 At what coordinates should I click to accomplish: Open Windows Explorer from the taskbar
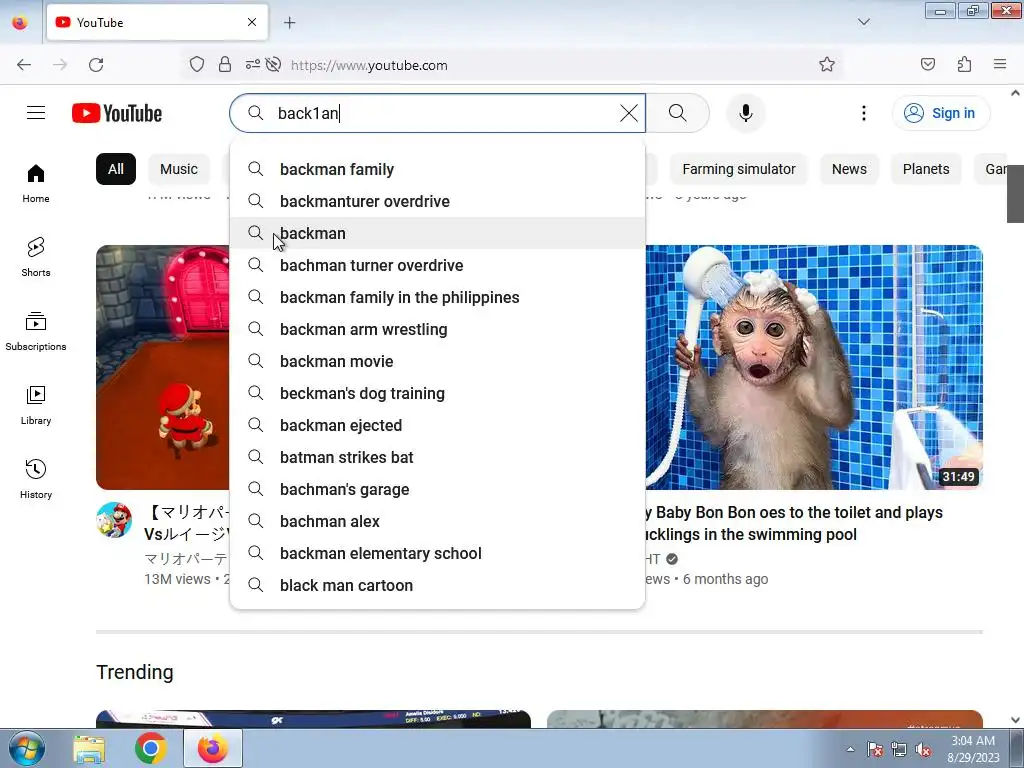(x=89, y=748)
